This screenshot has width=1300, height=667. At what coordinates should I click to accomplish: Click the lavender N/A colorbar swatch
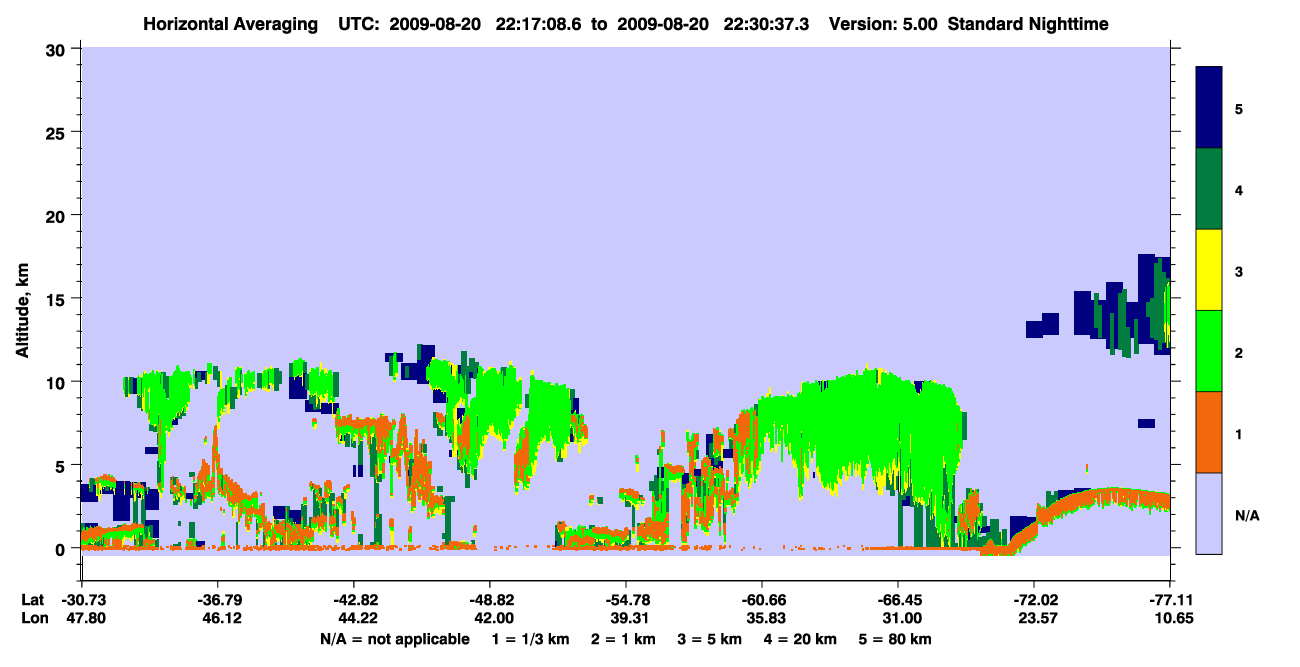1209,513
